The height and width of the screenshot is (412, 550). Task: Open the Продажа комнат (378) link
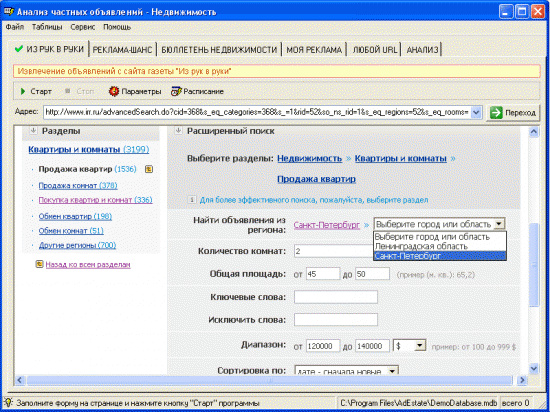(x=78, y=185)
